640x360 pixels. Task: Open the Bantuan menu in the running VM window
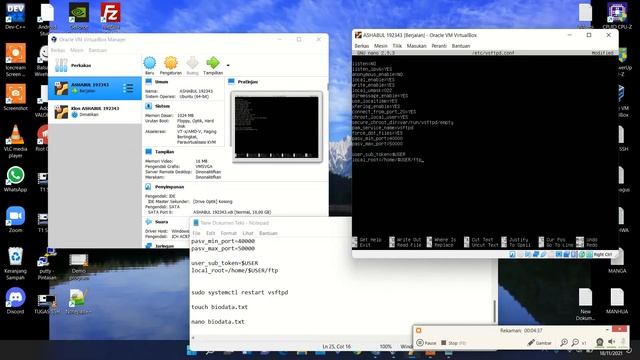pos(461,46)
